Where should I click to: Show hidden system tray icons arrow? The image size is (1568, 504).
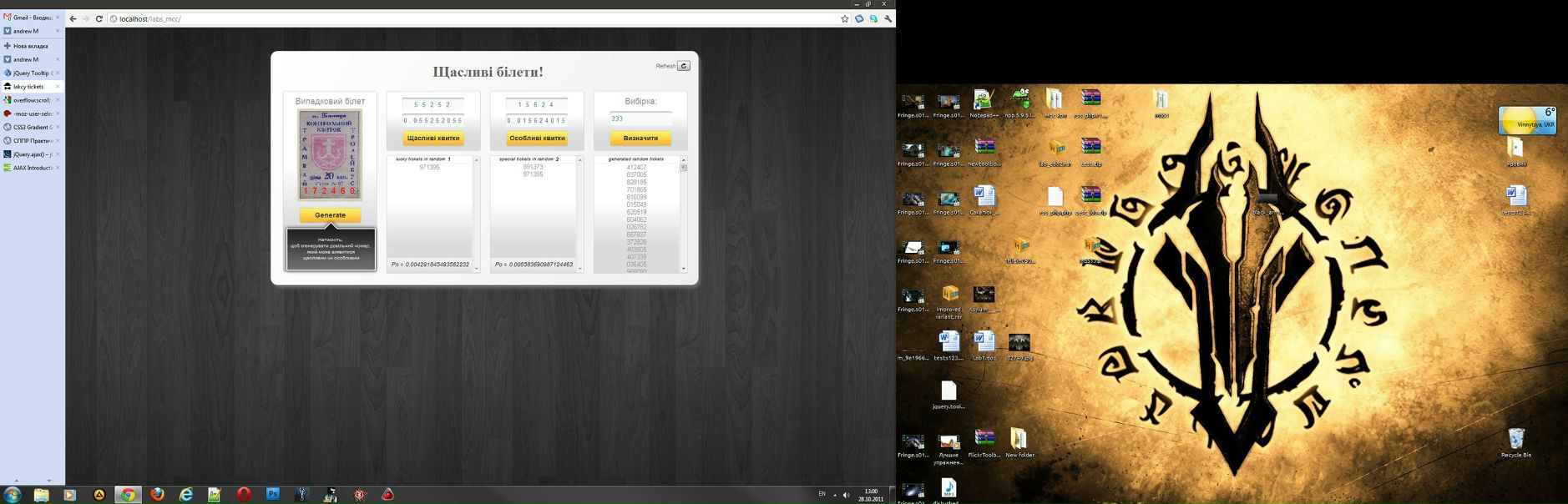[834, 495]
